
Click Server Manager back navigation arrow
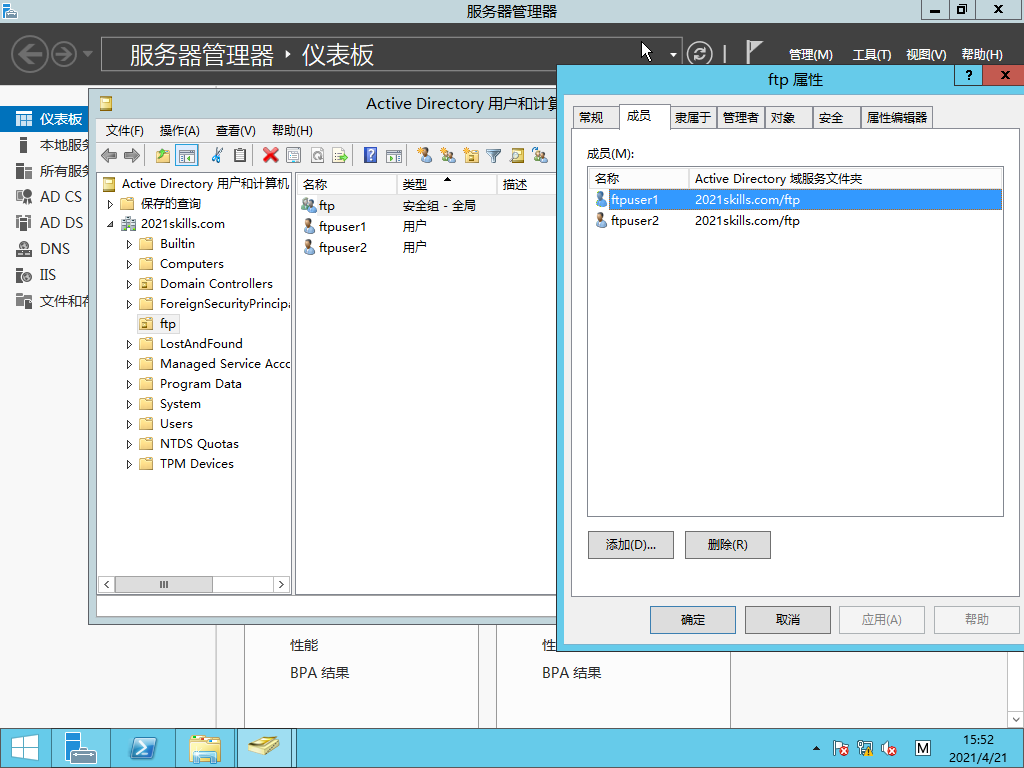coord(30,54)
